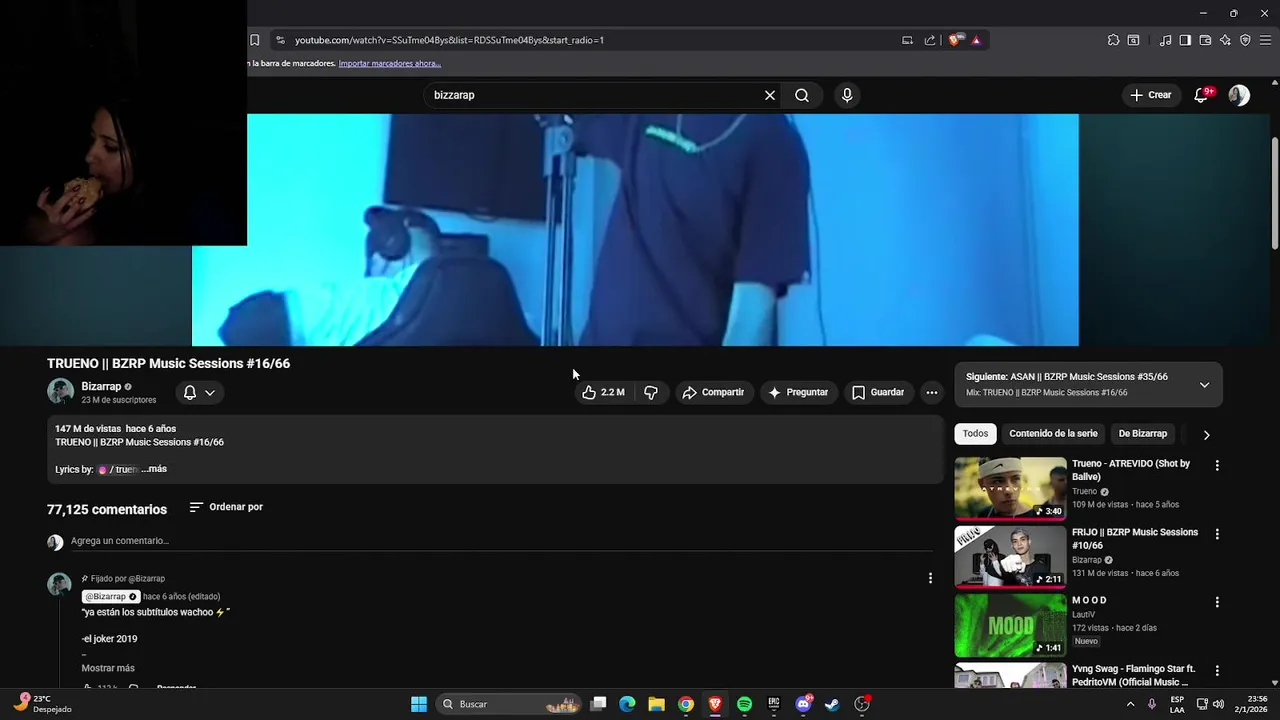Open TRUENO || BZRP Music Sessions title
The image size is (1280, 720).
[x=168, y=363]
